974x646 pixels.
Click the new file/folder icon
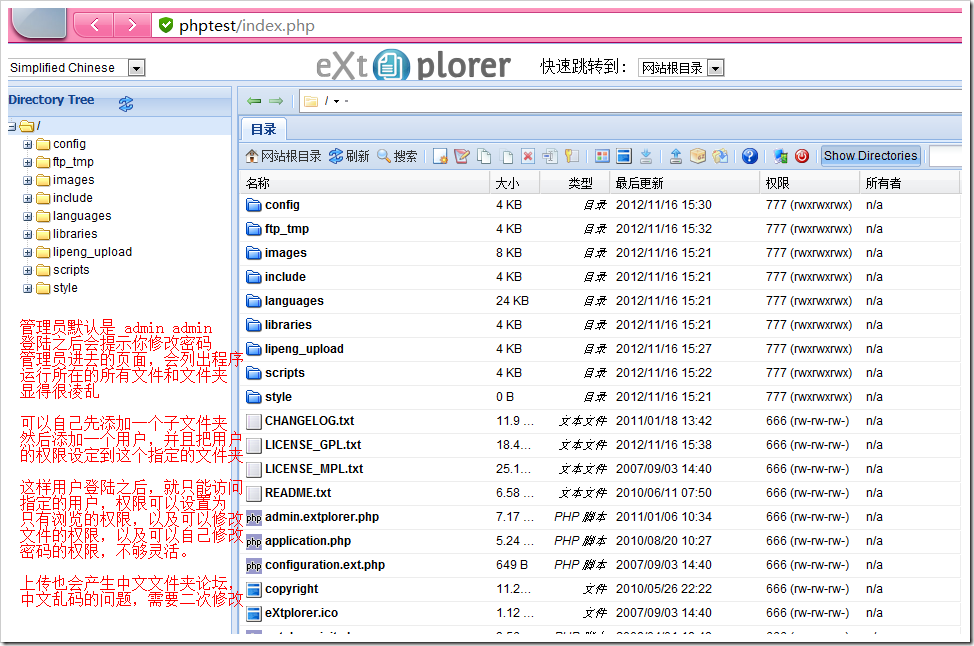click(440, 156)
